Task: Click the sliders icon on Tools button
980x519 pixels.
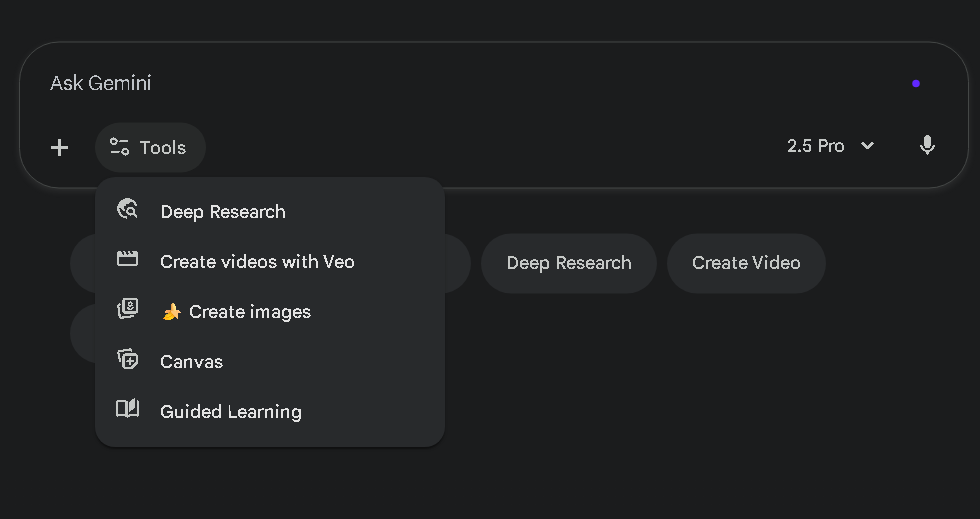Action: (x=119, y=148)
